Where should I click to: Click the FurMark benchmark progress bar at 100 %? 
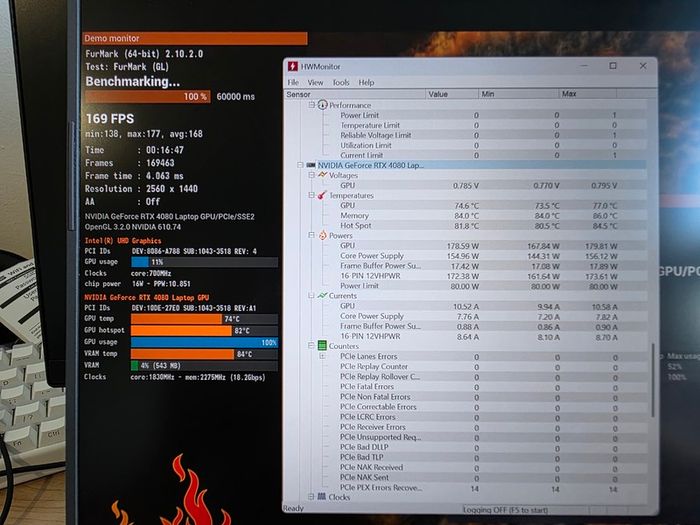pyautogui.click(x=148, y=96)
